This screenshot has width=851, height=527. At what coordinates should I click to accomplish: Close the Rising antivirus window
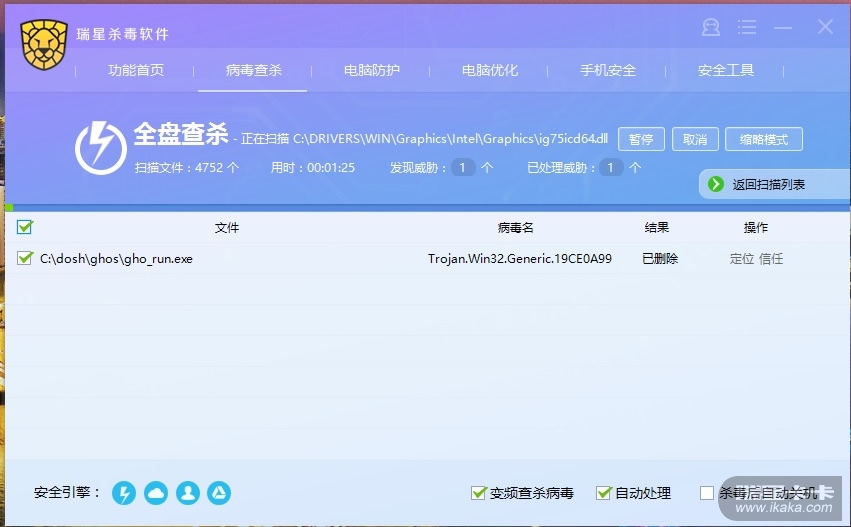[x=825, y=27]
